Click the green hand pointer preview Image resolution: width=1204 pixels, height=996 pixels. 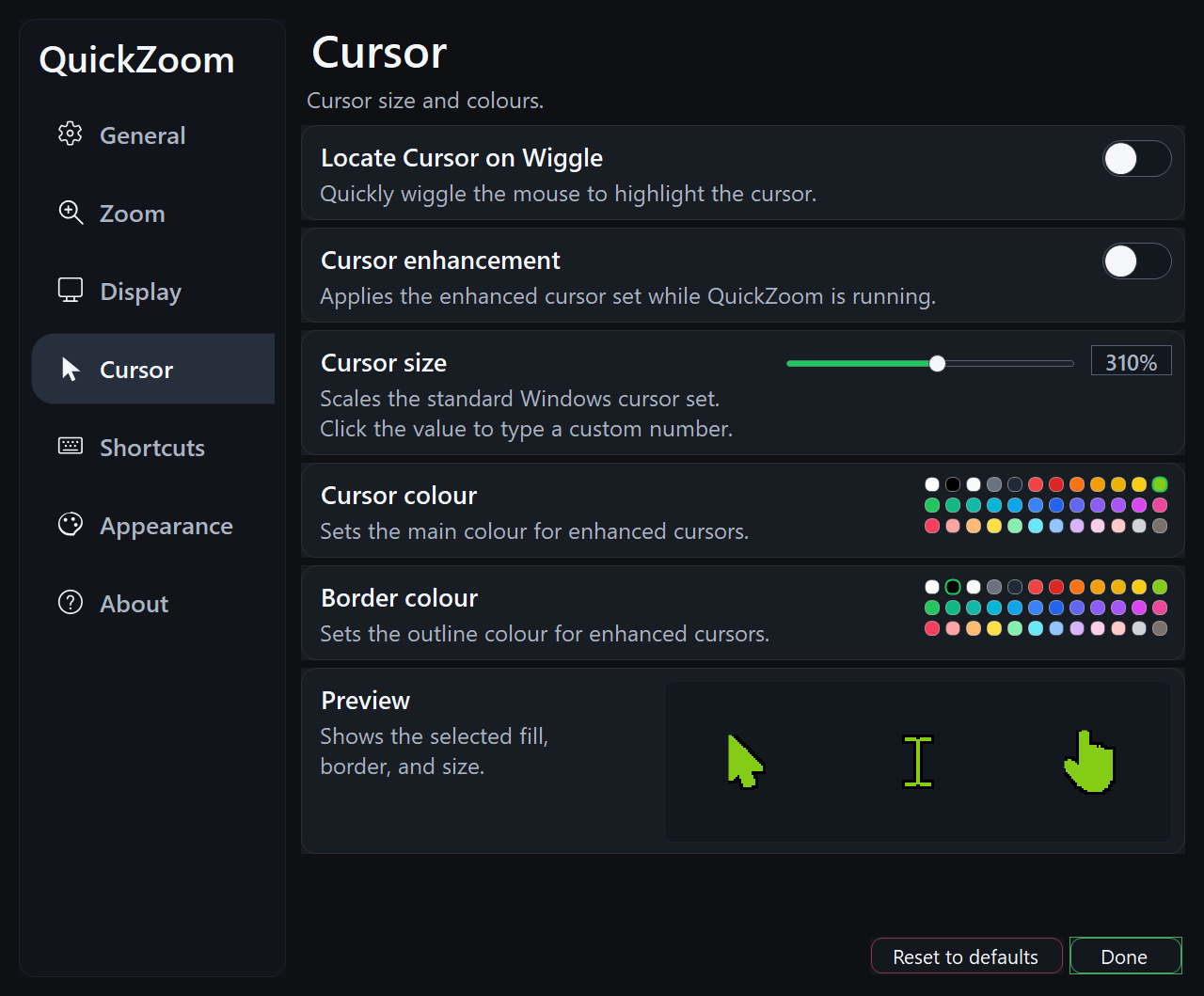click(x=1089, y=761)
